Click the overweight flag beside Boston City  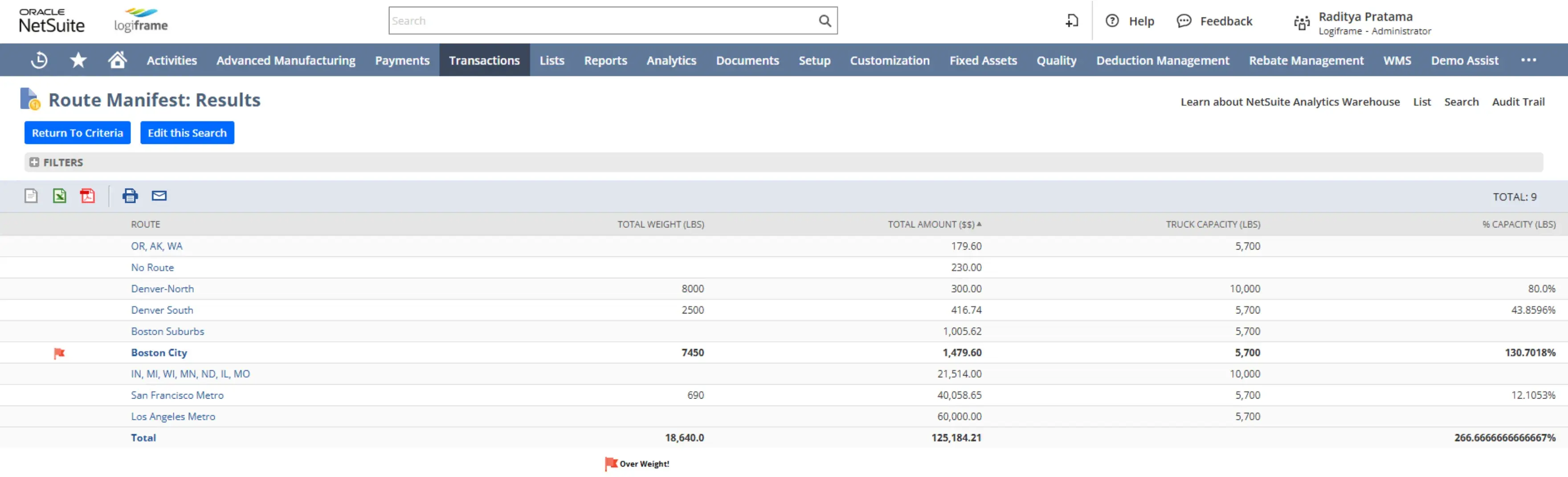(59, 352)
